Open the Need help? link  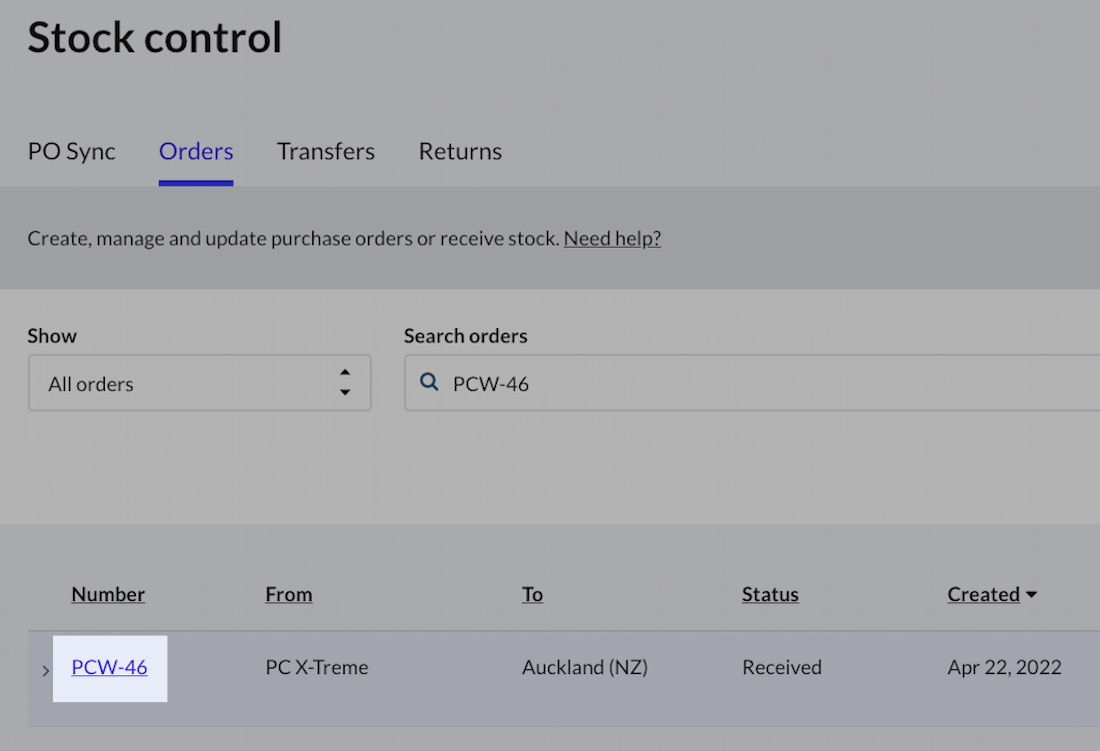point(612,238)
